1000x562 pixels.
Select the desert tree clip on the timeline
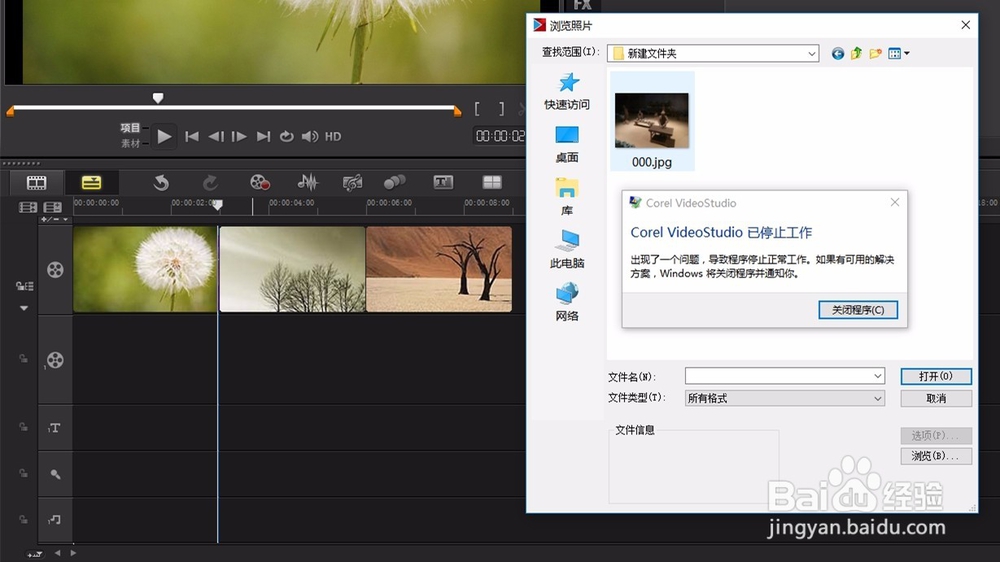pyautogui.click(x=439, y=269)
